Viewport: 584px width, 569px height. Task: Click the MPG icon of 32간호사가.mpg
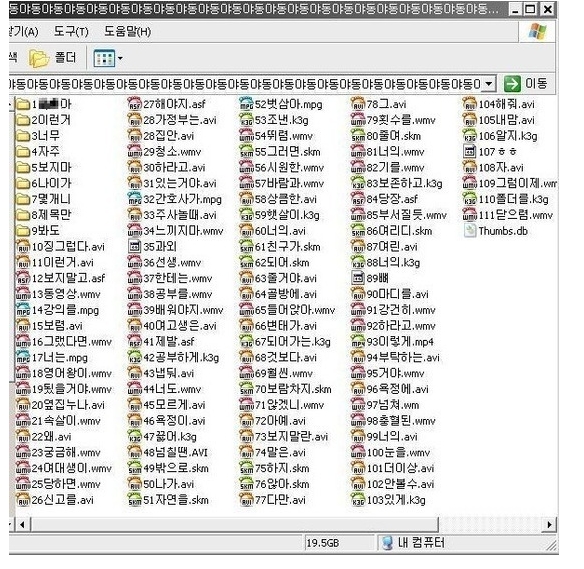(x=134, y=199)
